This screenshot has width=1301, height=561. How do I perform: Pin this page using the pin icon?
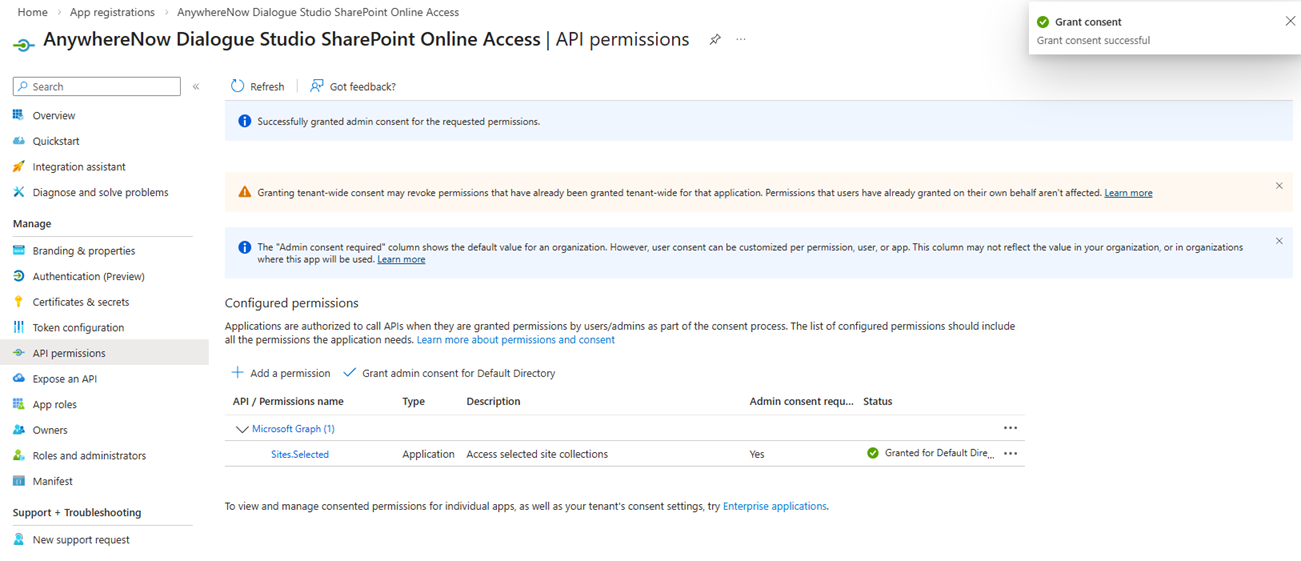pyautogui.click(x=715, y=40)
